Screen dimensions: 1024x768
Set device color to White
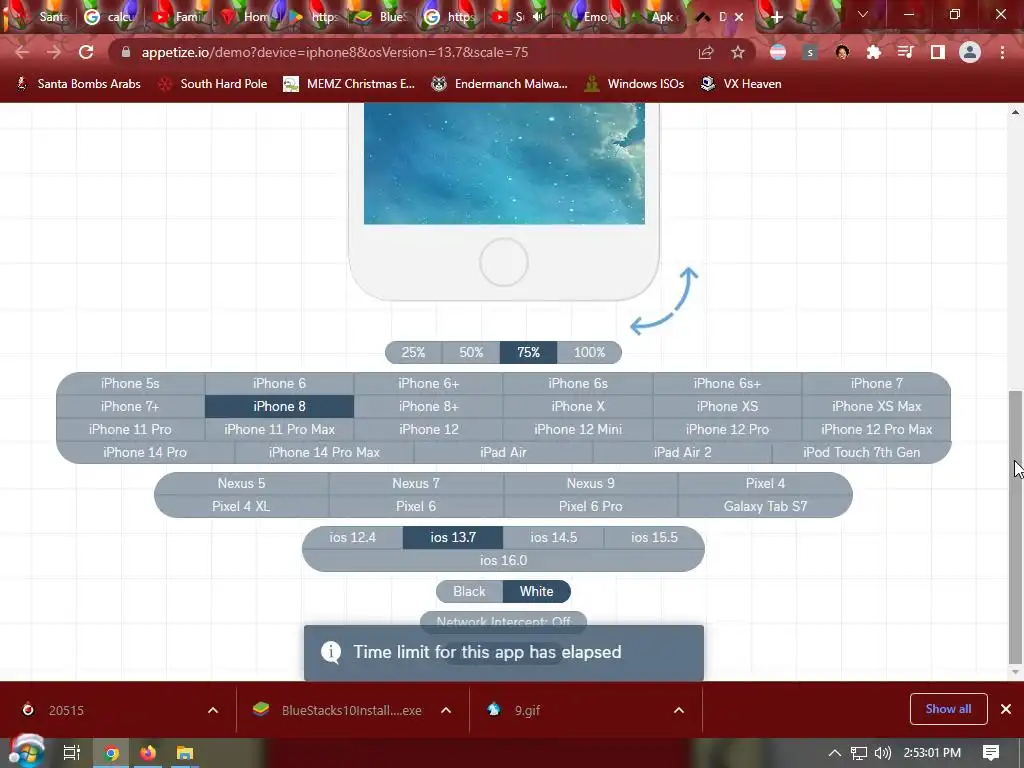point(537,591)
